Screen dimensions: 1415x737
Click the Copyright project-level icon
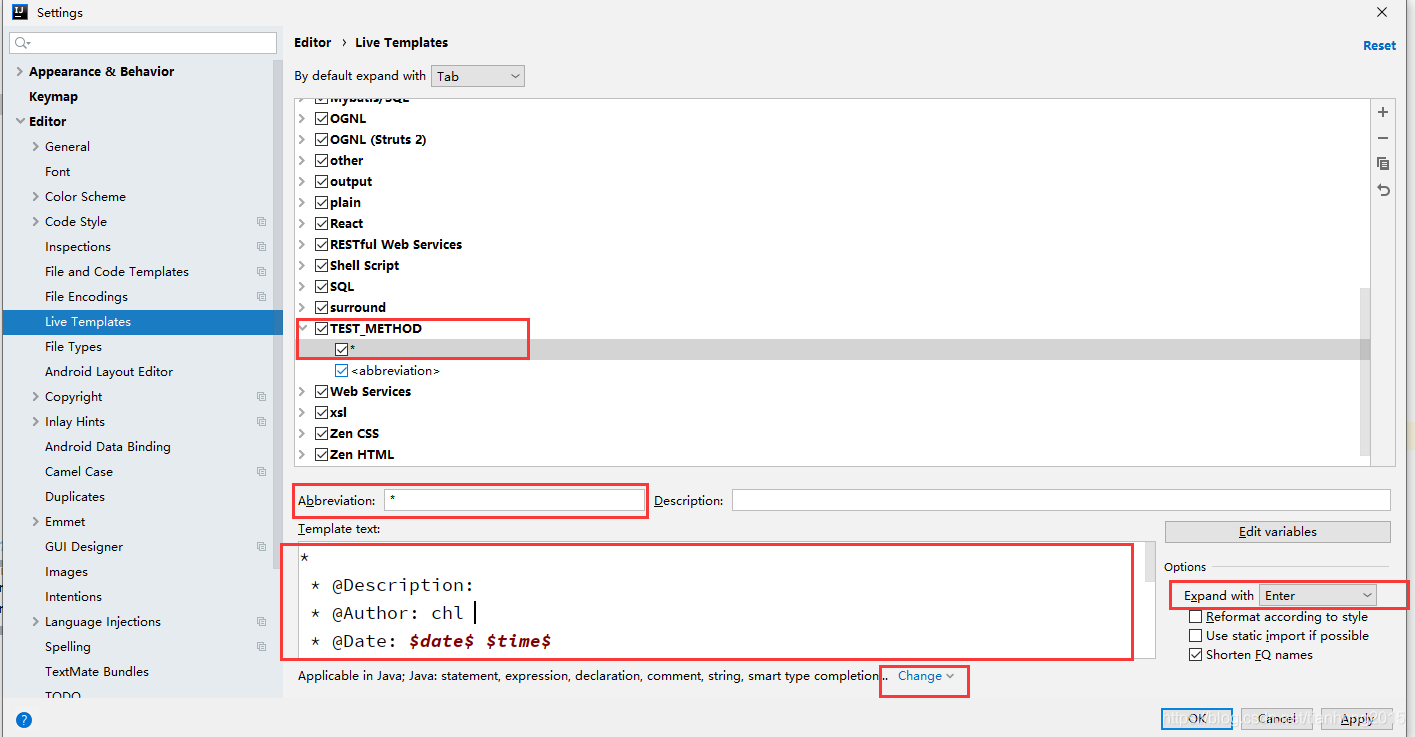[x=261, y=397]
